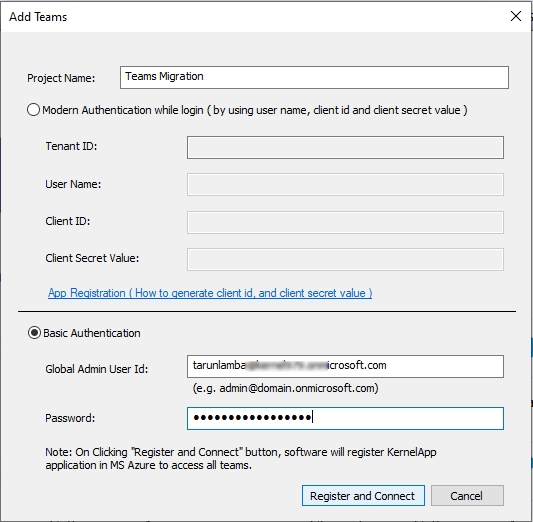The height and width of the screenshot is (522, 533).
Task: Click the Register and Connect button
Action: point(363,495)
